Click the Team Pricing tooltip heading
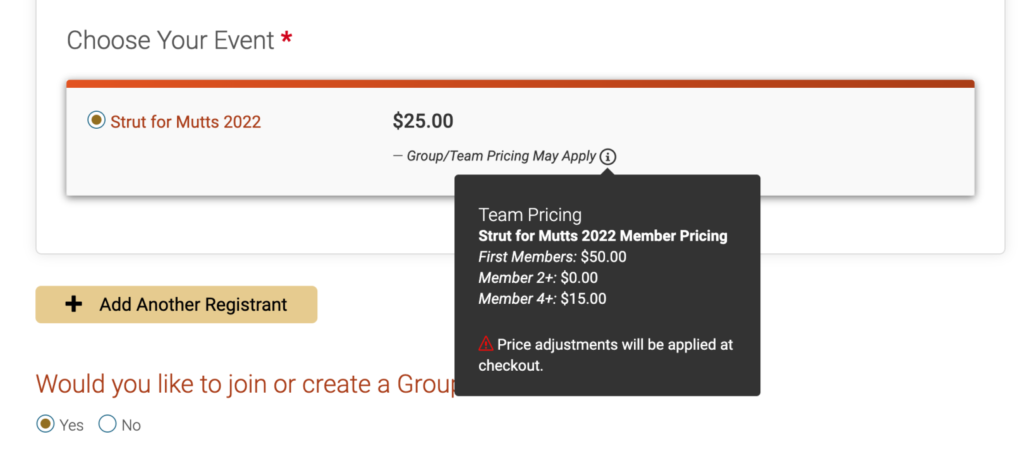This screenshot has height=449, width=1024. point(530,215)
